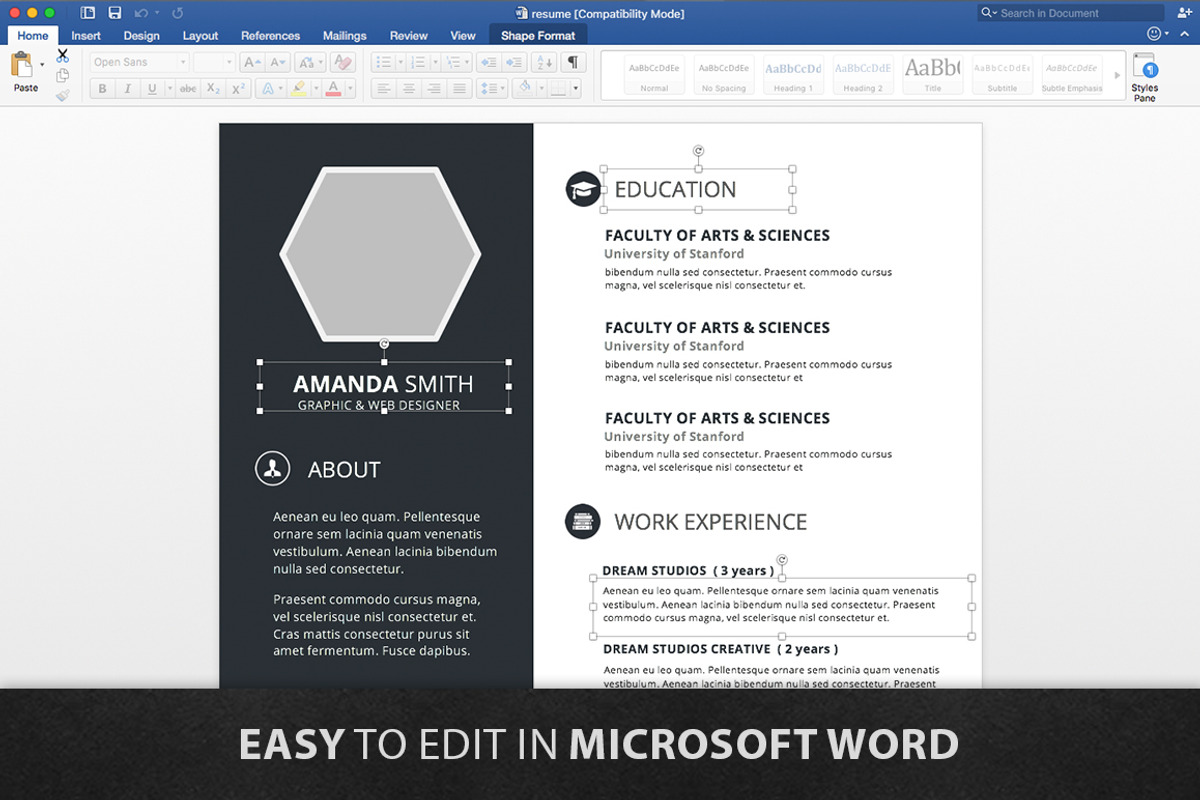Select the AMANDA SMITH name text box
This screenshot has width=1200, height=800.
(384, 387)
